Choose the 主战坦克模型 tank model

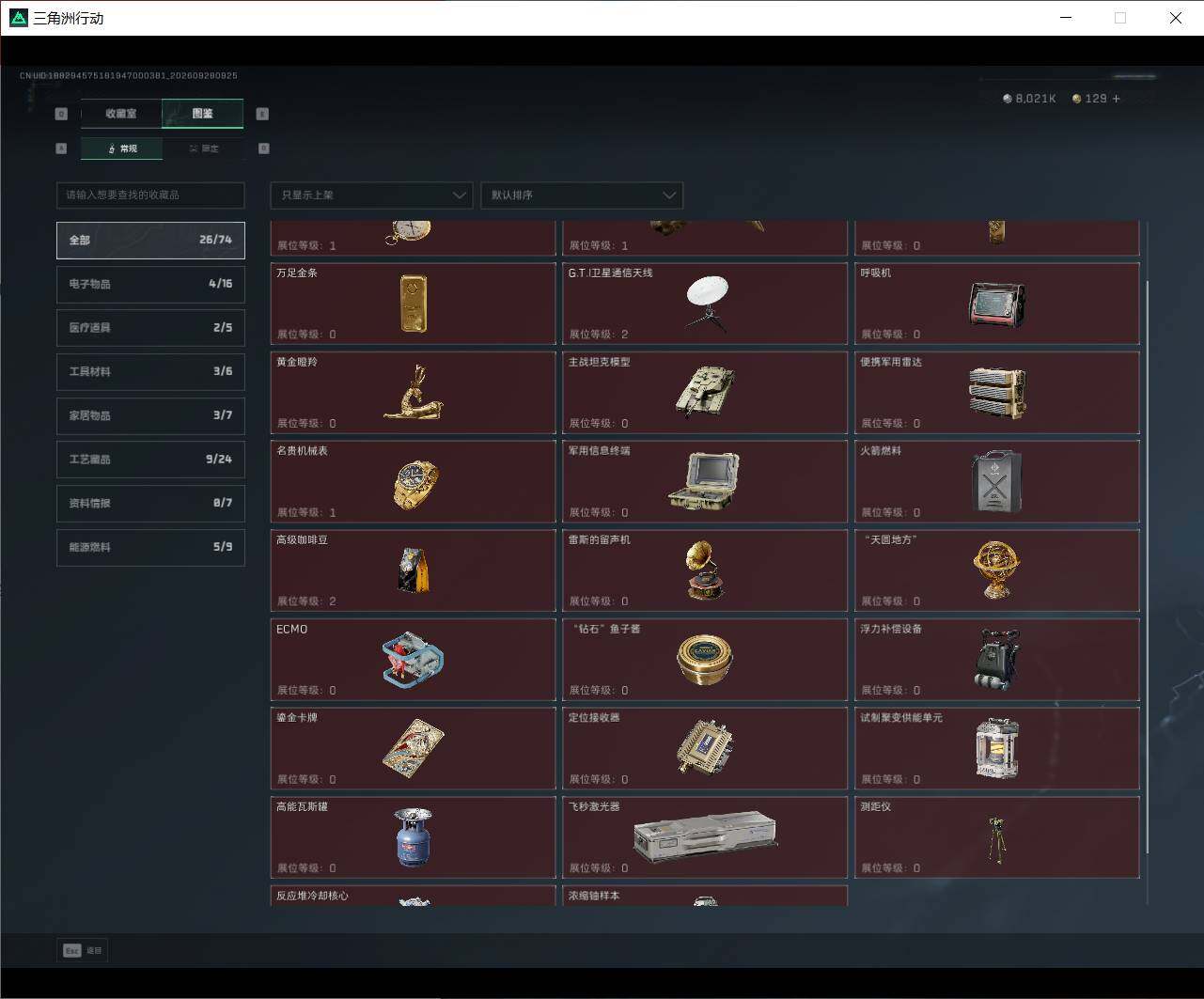[705, 393]
